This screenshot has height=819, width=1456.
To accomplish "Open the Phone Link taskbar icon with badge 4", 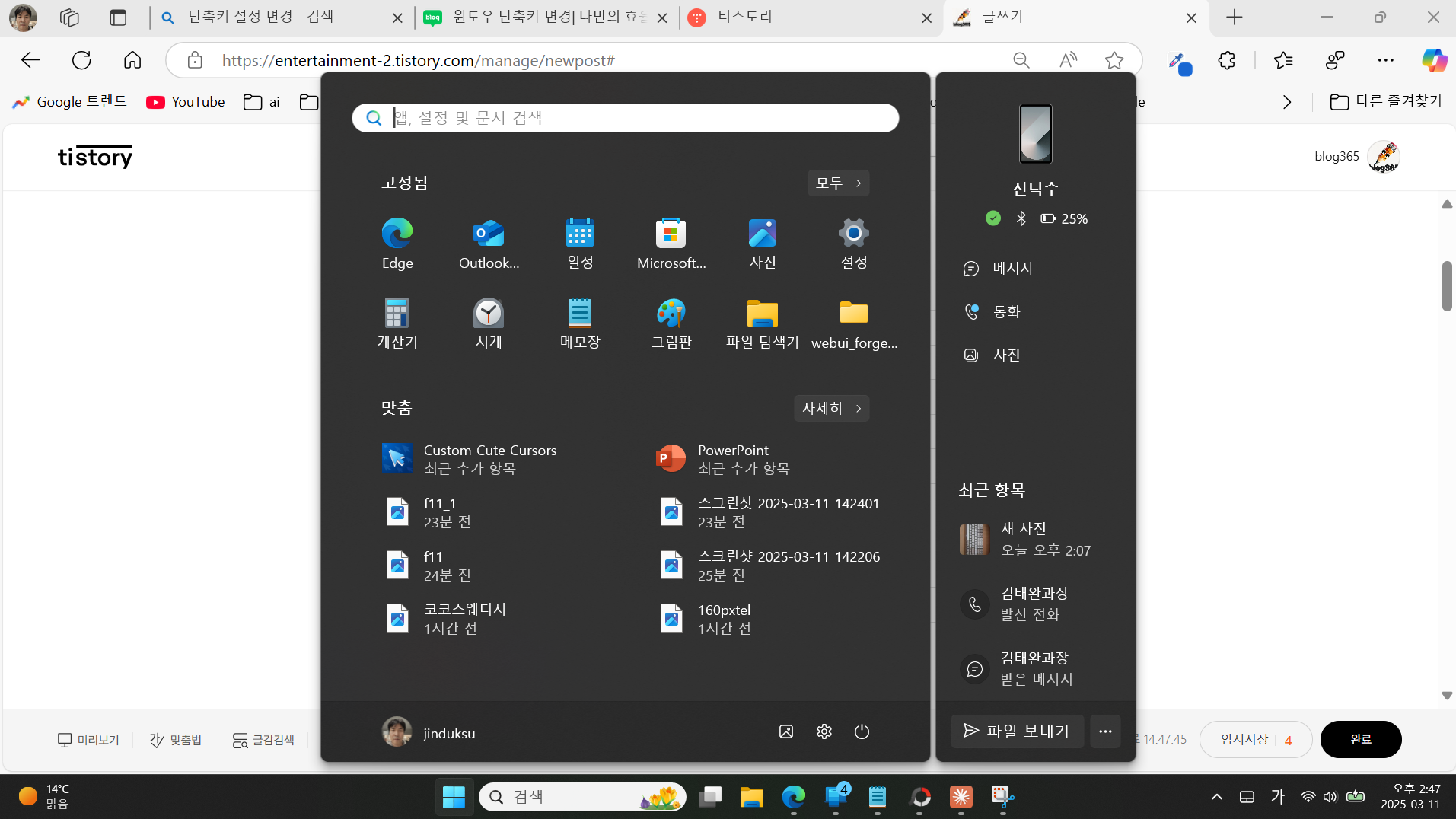I will (x=835, y=796).
